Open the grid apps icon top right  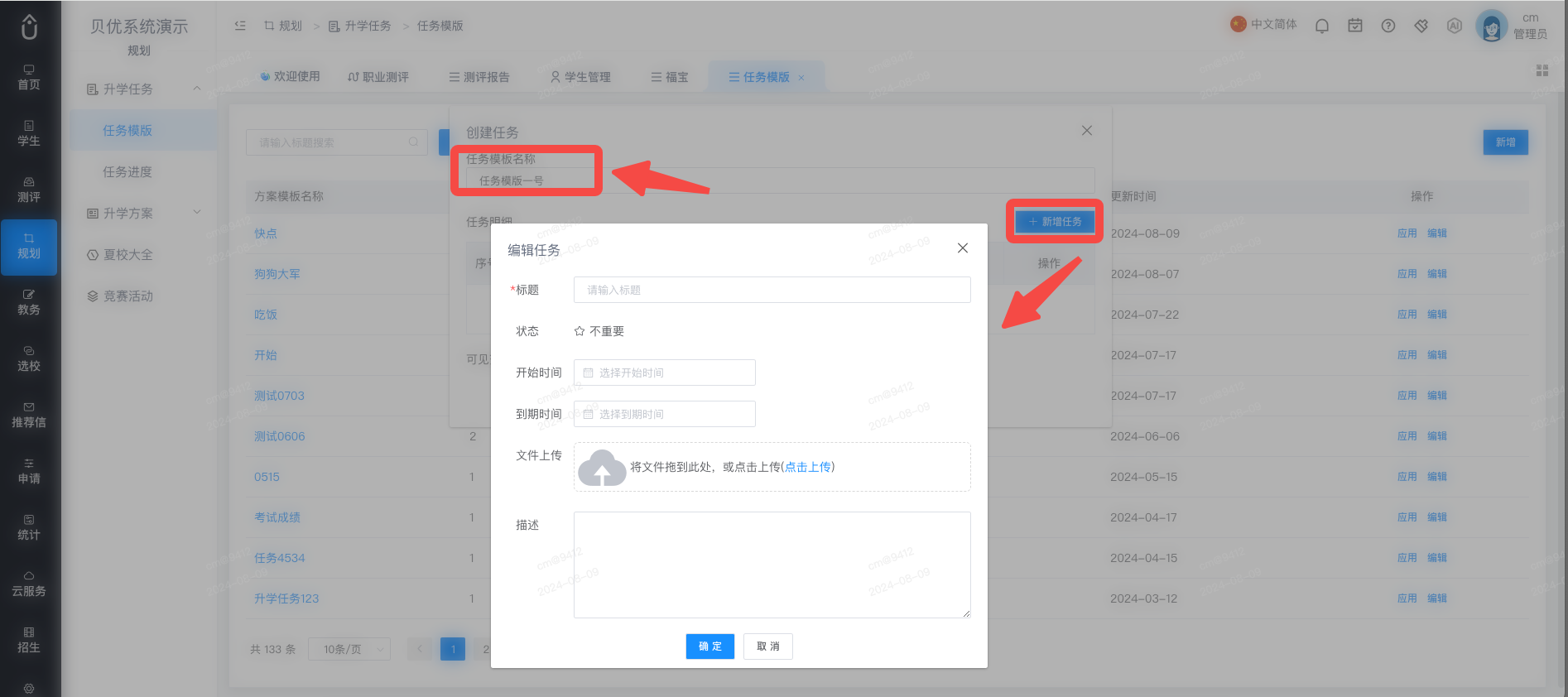coord(1542,70)
